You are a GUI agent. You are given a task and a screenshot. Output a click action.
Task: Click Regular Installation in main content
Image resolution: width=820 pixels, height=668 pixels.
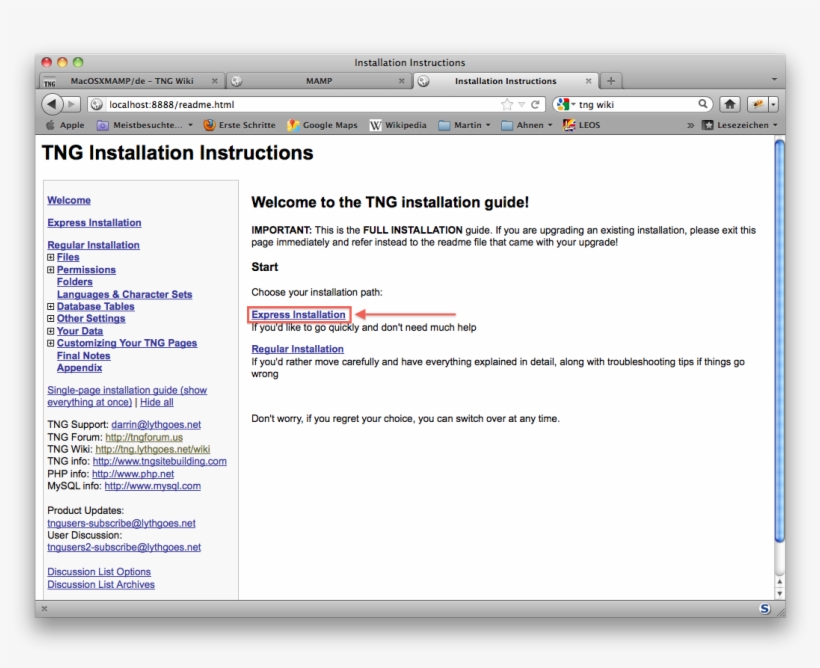click(x=298, y=349)
